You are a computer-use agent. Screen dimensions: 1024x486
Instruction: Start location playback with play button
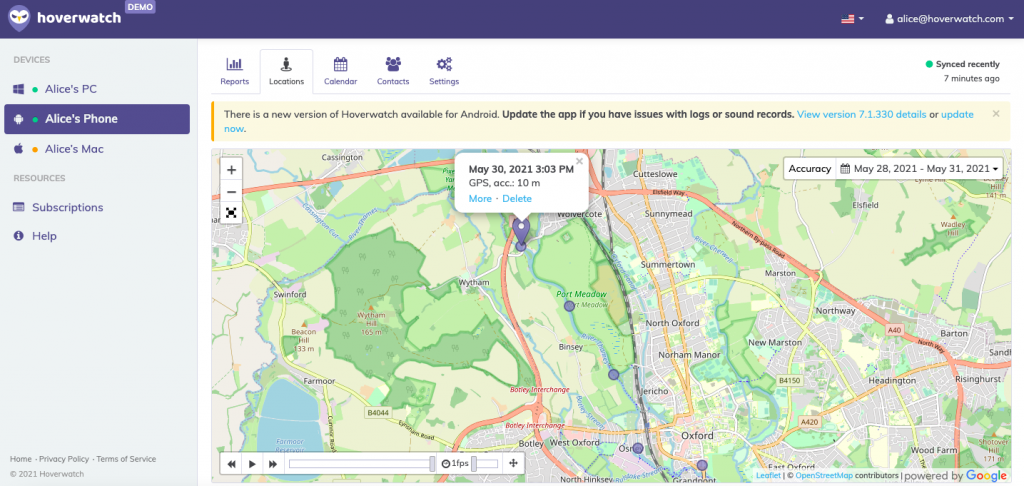pos(252,464)
